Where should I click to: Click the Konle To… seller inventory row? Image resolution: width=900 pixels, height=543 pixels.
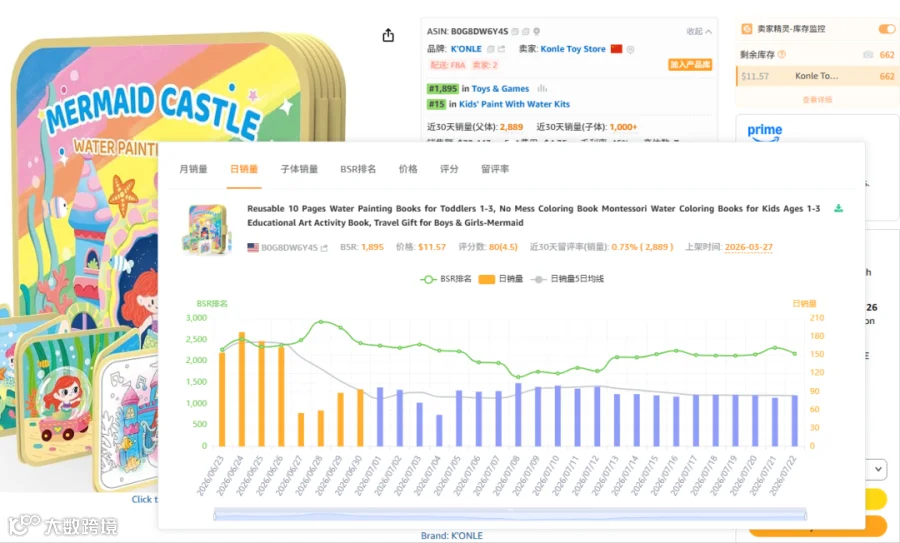pos(817,76)
